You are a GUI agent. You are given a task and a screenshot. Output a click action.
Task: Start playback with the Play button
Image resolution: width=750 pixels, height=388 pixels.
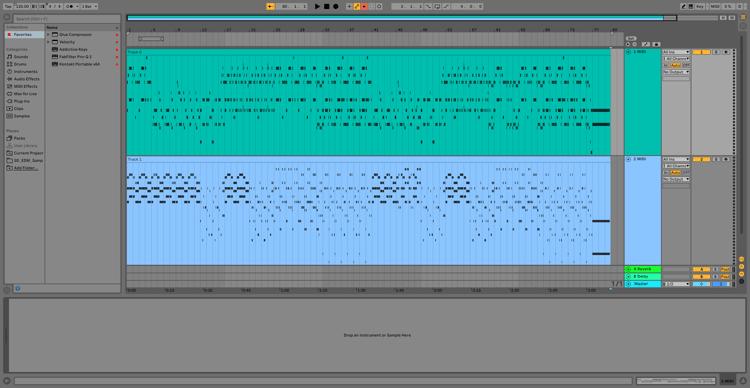coord(317,7)
